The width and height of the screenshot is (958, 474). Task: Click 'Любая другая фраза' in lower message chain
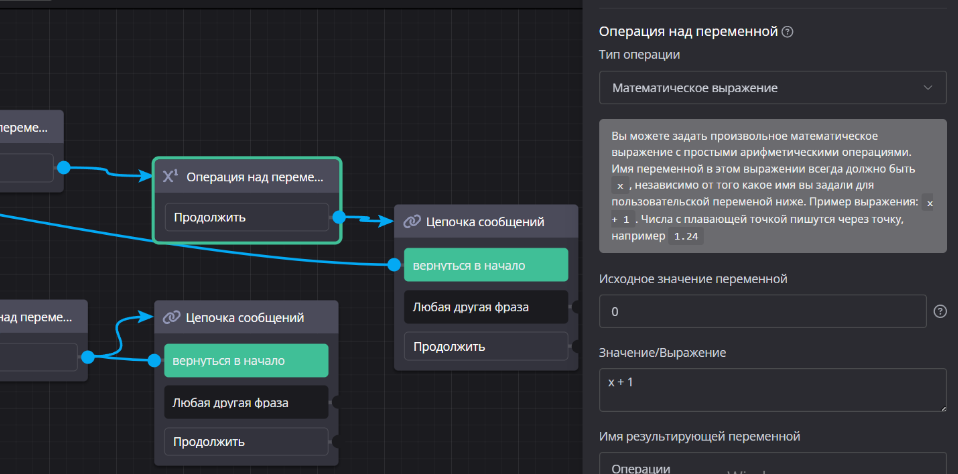[246, 402]
